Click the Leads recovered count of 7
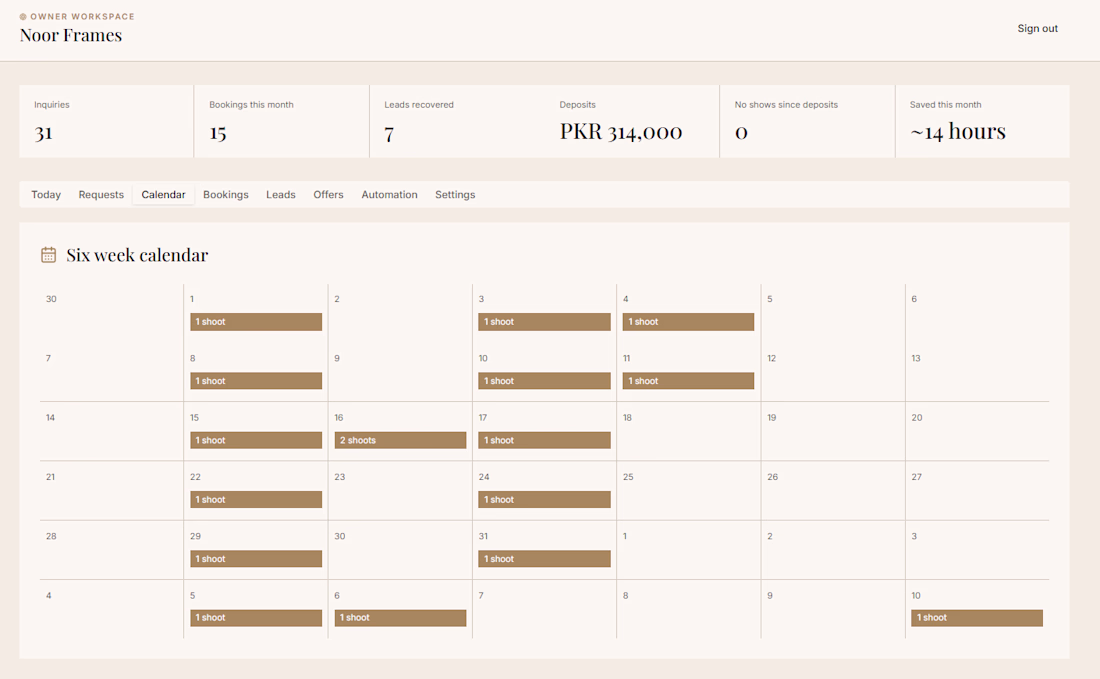1100x679 pixels. coord(389,133)
